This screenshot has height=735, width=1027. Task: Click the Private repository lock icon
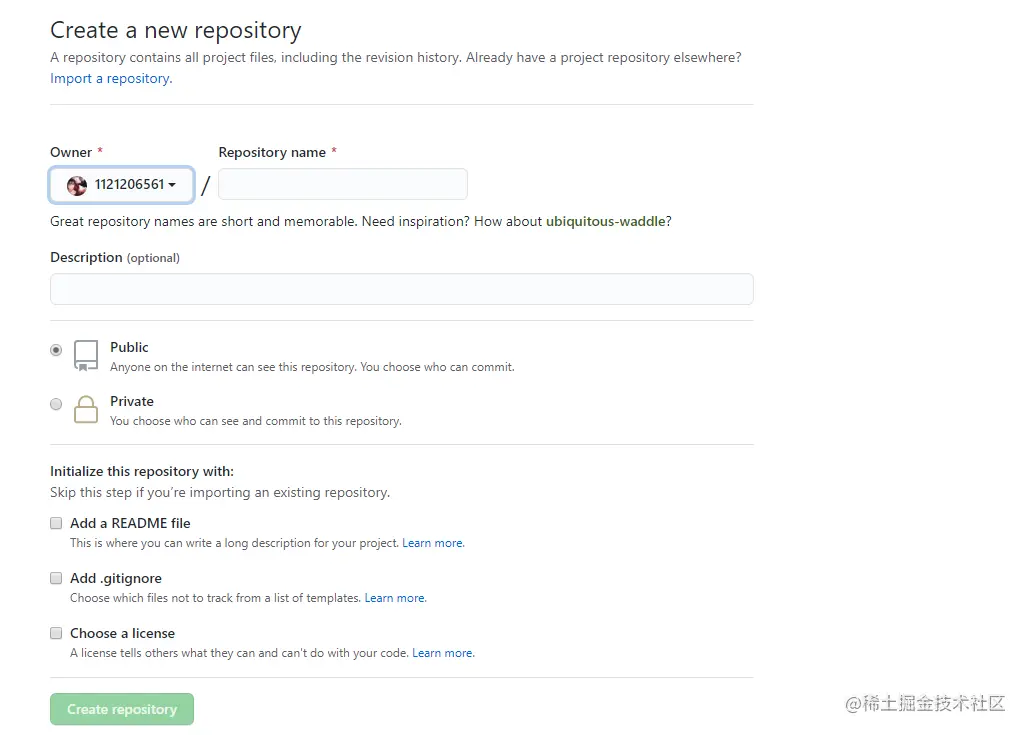point(86,409)
